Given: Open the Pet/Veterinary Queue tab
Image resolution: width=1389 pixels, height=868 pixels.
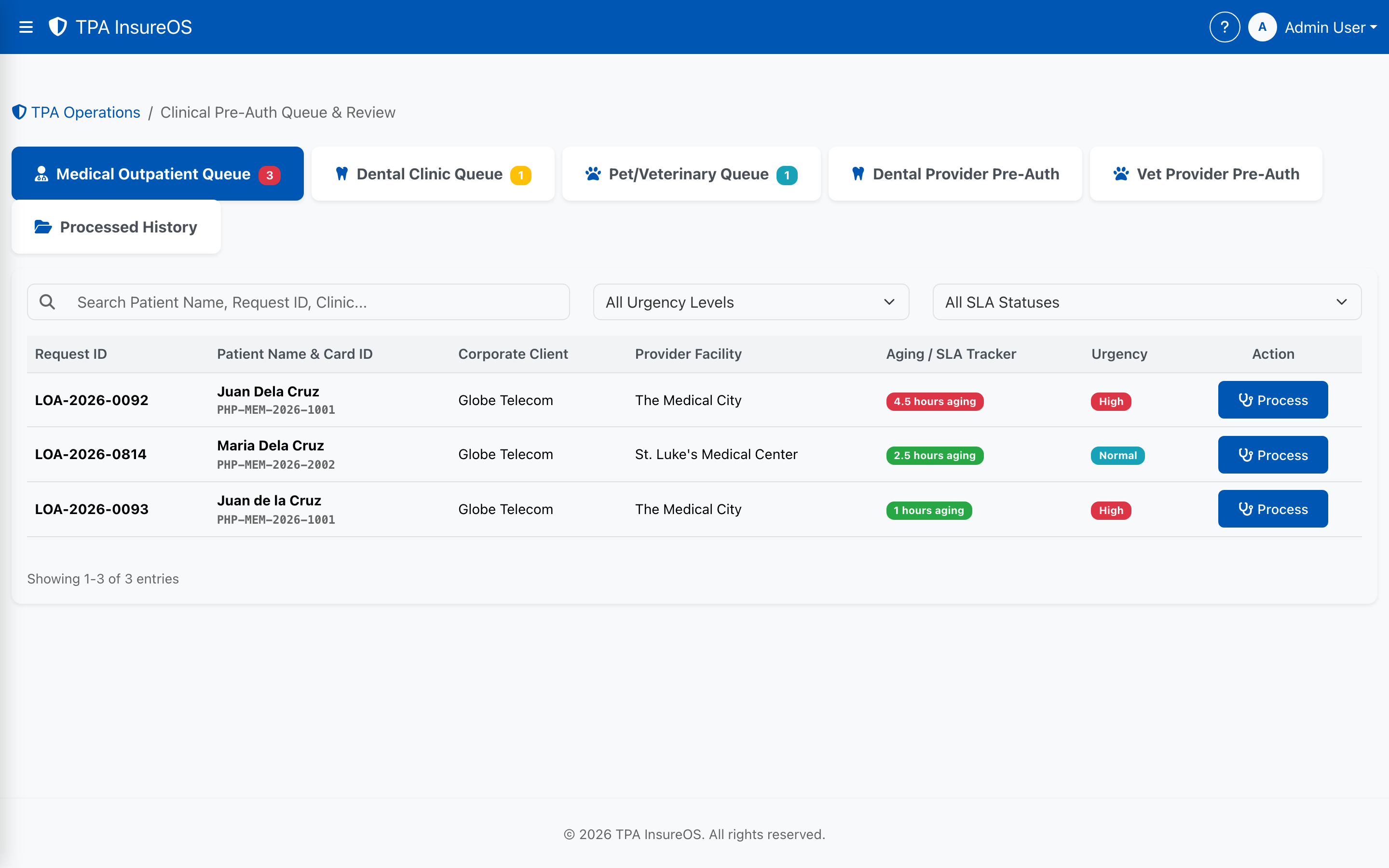Looking at the screenshot, I should pyautogui.click(x=691, y=174).
